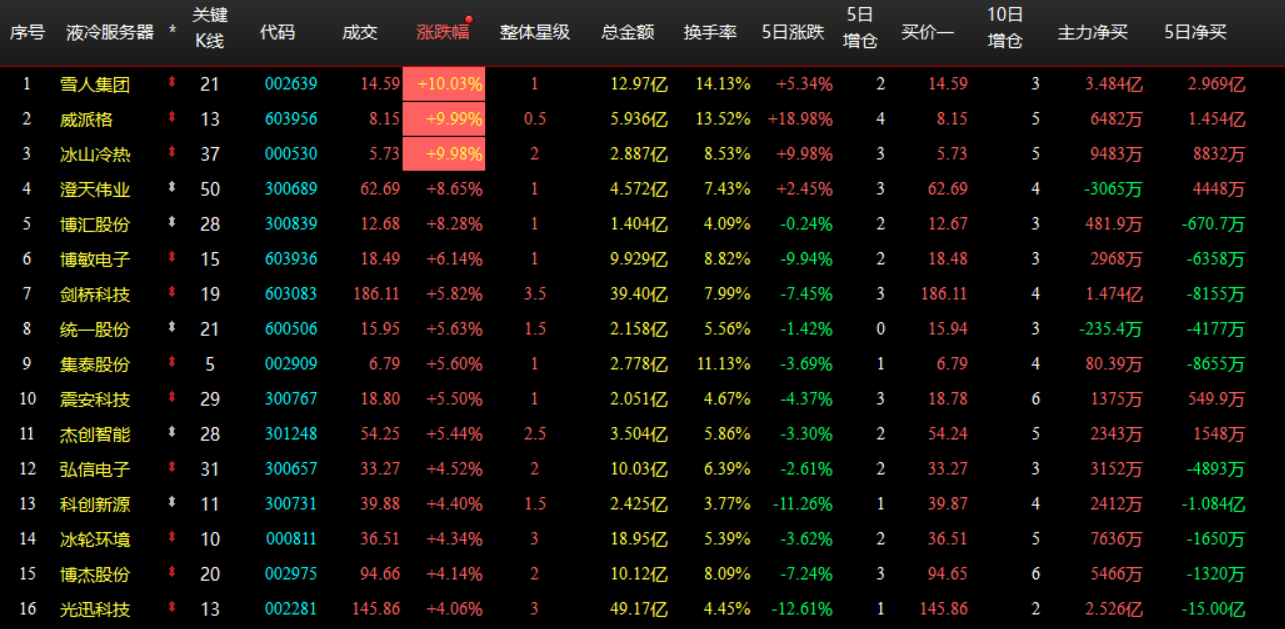Viewport: 1285px width, 629px height.
Task: Click stock code 002639
Action: click(291, 84)
